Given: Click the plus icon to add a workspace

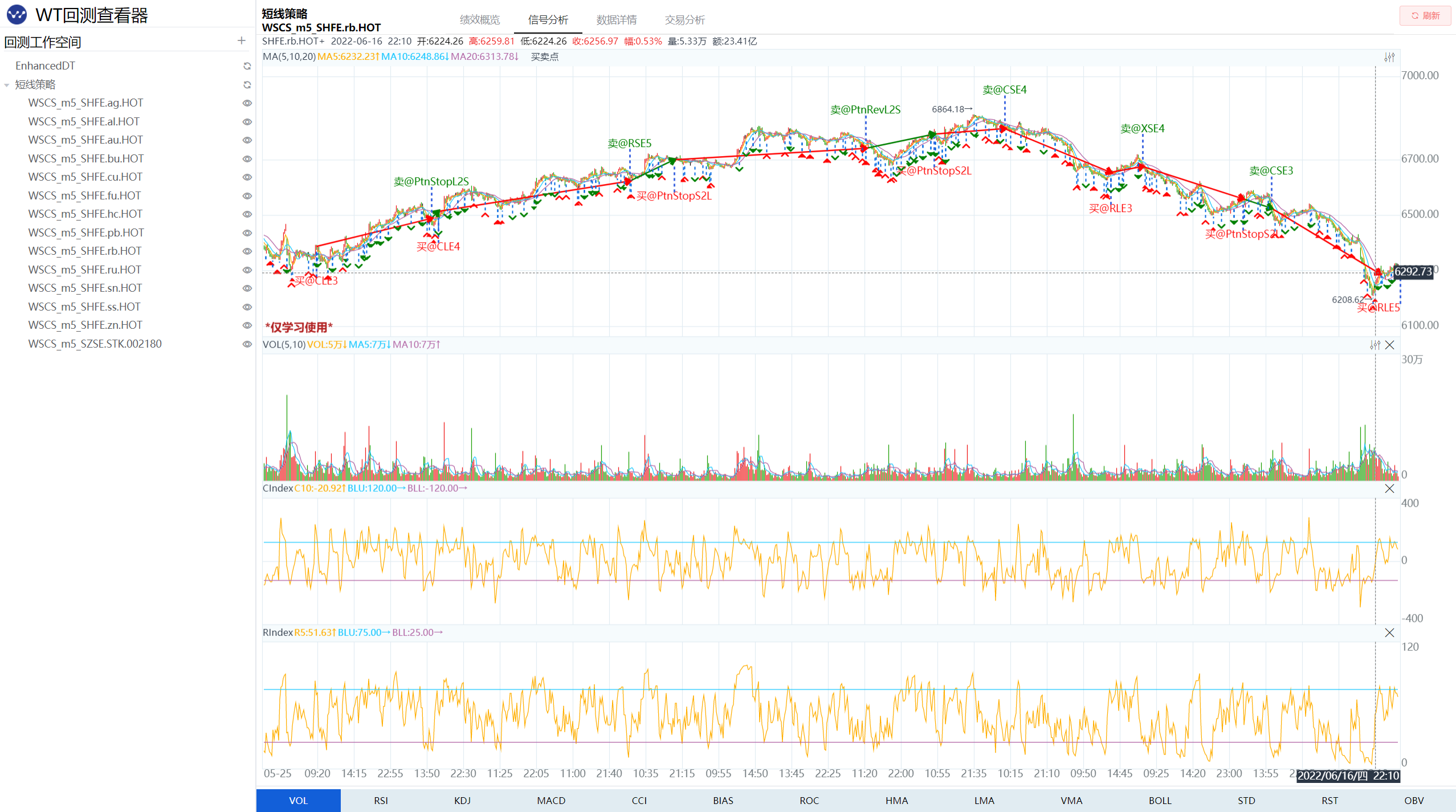Looking at the screenshot, I should point(242,41).
